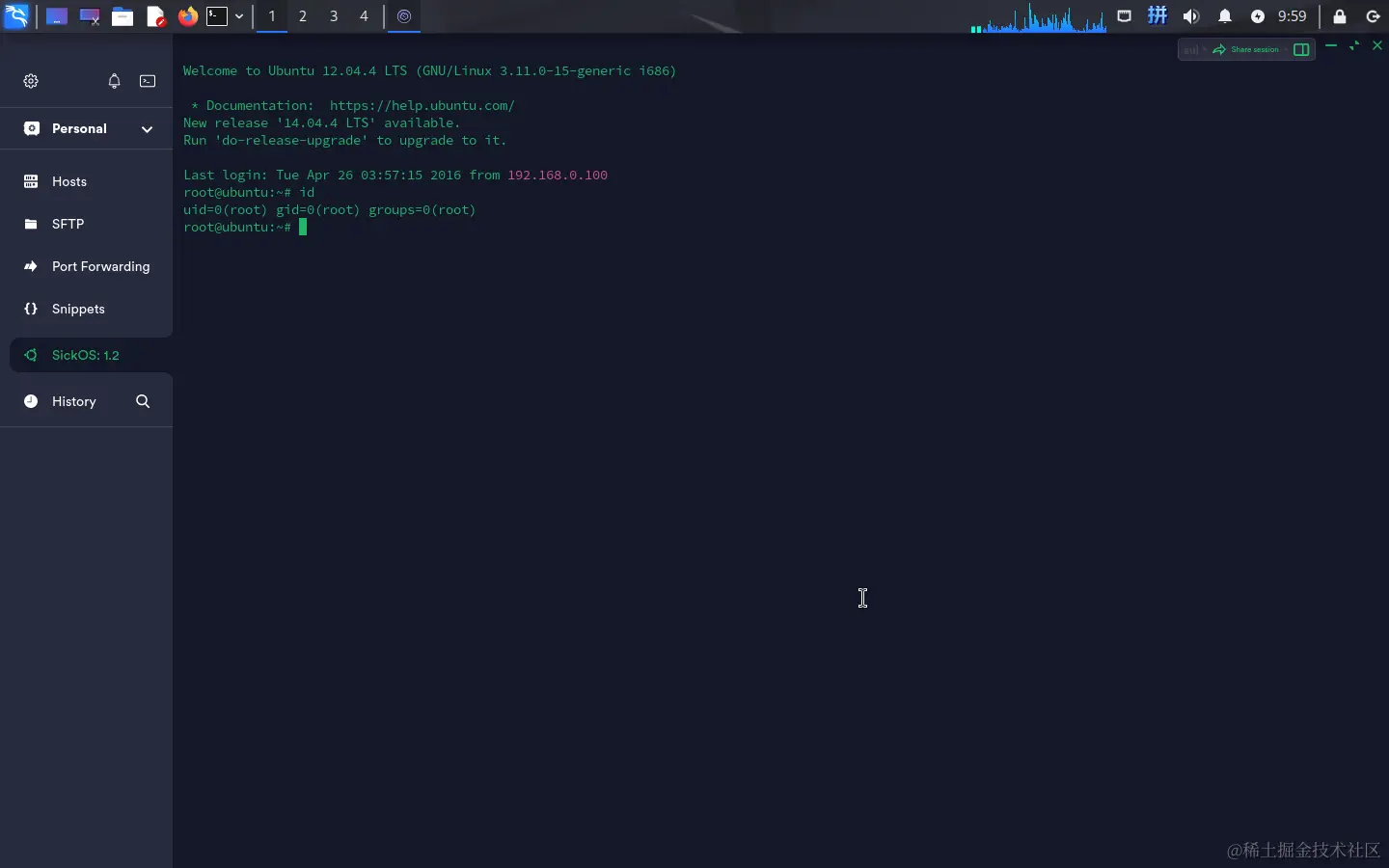Click the https://help.ubuntu.com/ link in terminal
The width and height of the screenshot is (1389, 868).
pyautogui.click(x=422, y=105)
